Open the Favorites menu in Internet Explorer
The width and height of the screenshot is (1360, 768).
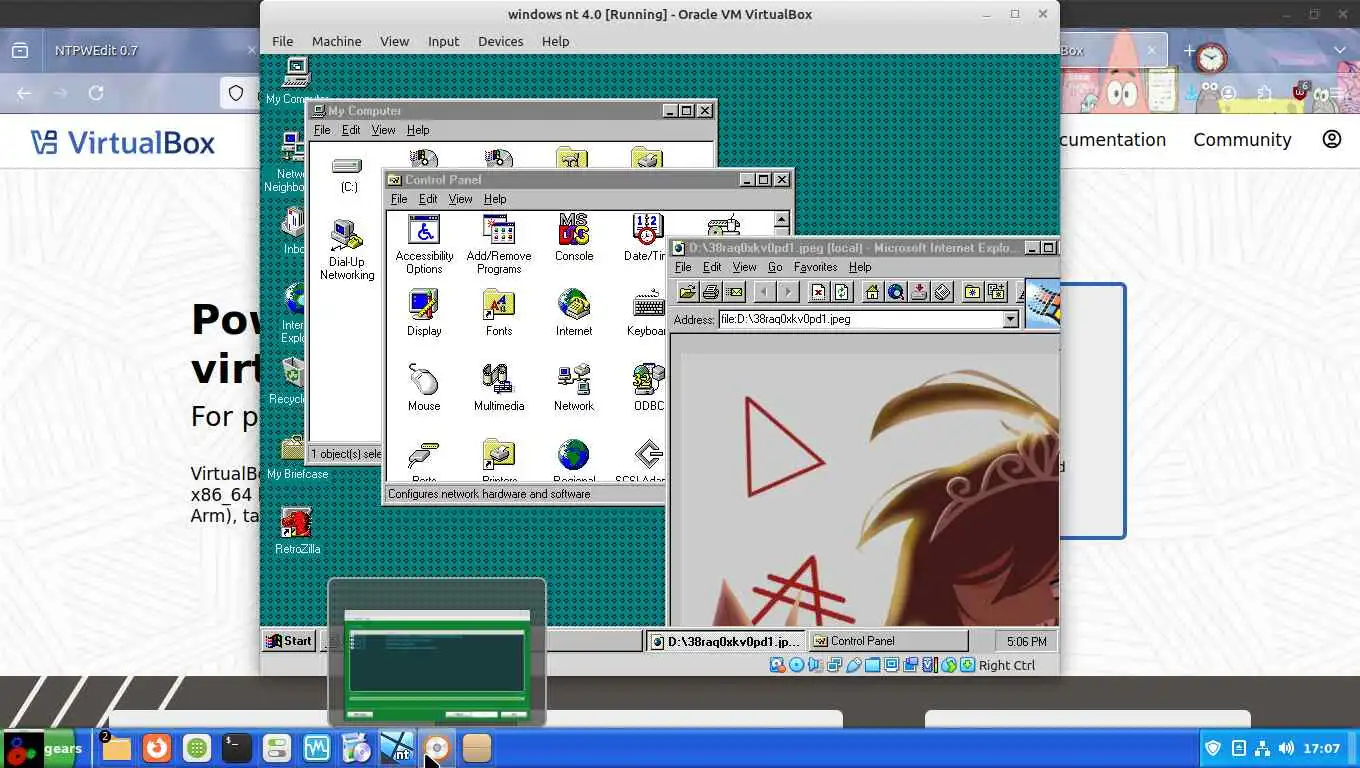pos(815,267)
